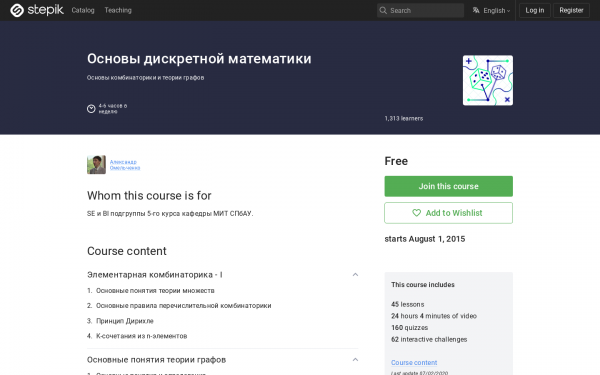Click the Free price label
600x375 pixels.
[396, 161]
